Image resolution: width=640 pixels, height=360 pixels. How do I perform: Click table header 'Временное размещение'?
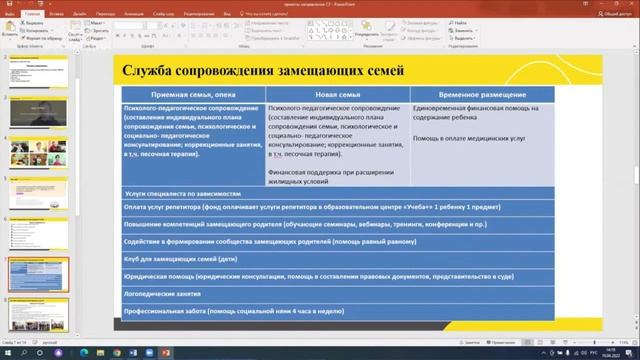(482, 95)
